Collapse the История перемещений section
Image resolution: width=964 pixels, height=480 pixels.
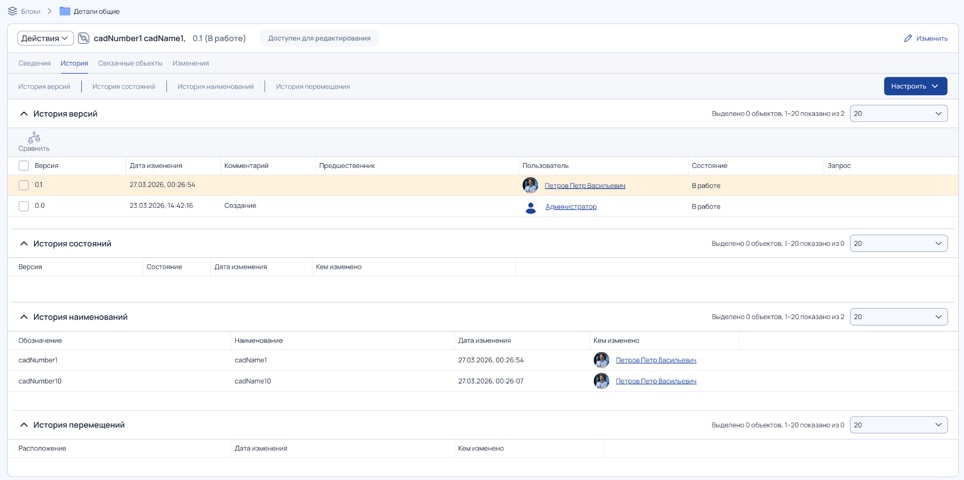[x=24, y=425]
